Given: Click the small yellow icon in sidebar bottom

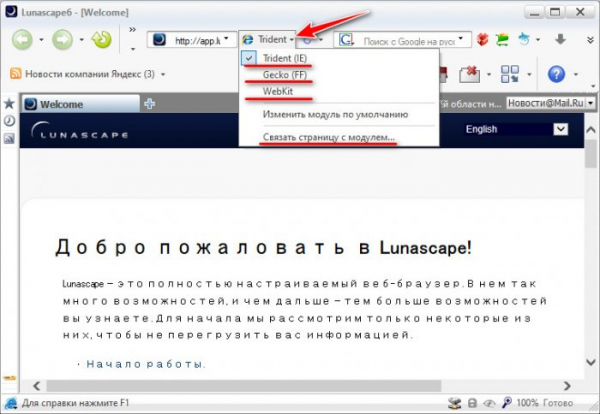Looking at the screenshot, I should pyautogui.click(x=10, y=378).
